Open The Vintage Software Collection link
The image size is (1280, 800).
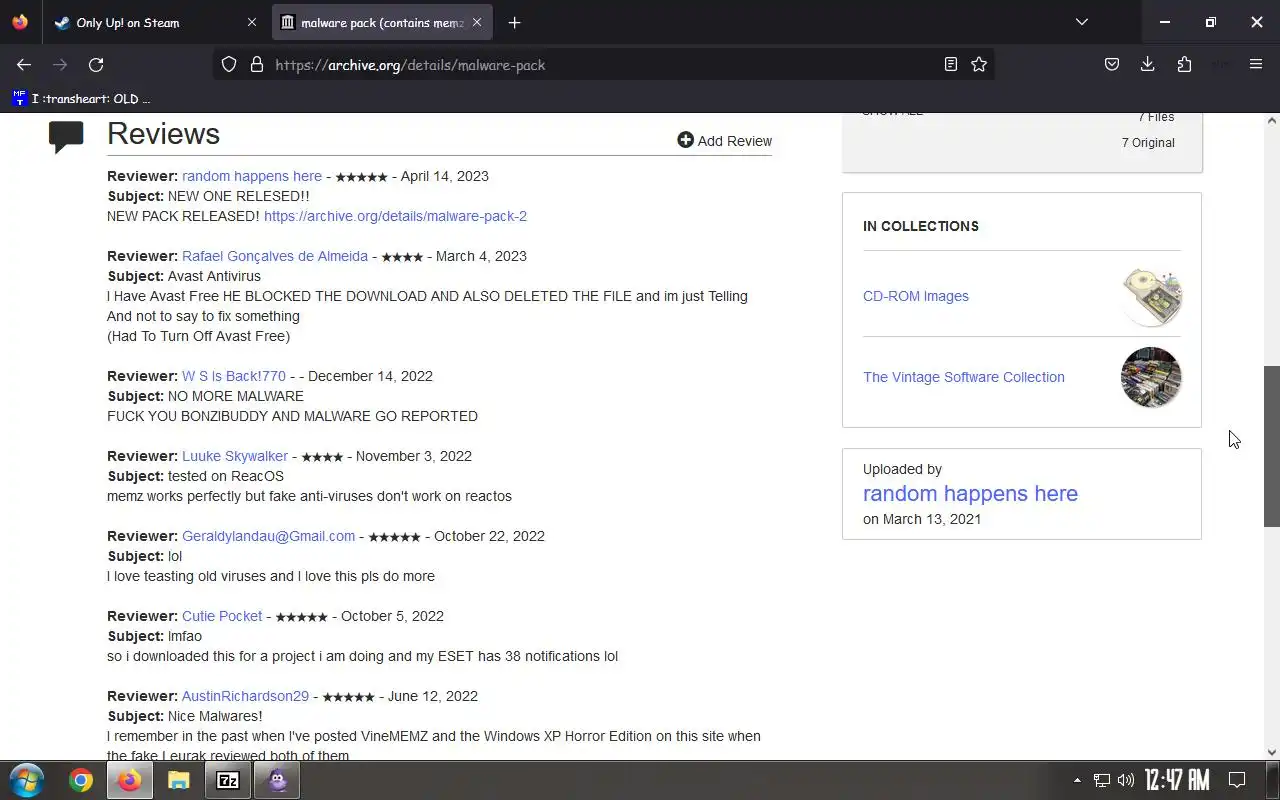964,377
